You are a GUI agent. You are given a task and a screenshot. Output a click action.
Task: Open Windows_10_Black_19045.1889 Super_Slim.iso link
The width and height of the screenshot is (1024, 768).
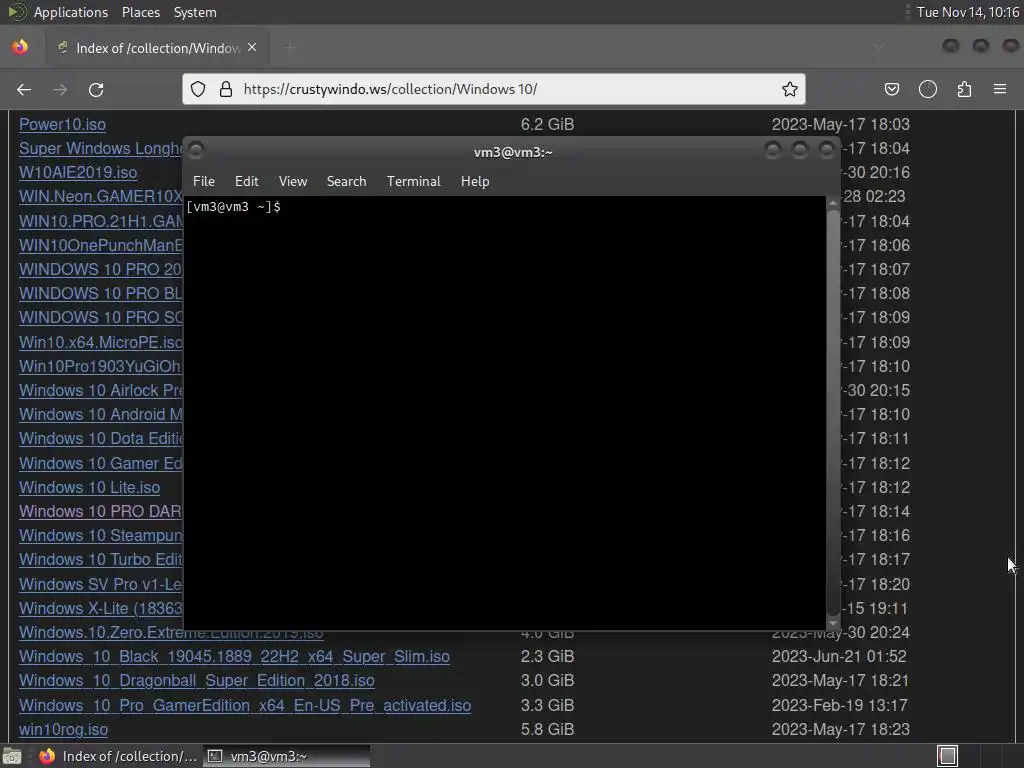point(234,656)
